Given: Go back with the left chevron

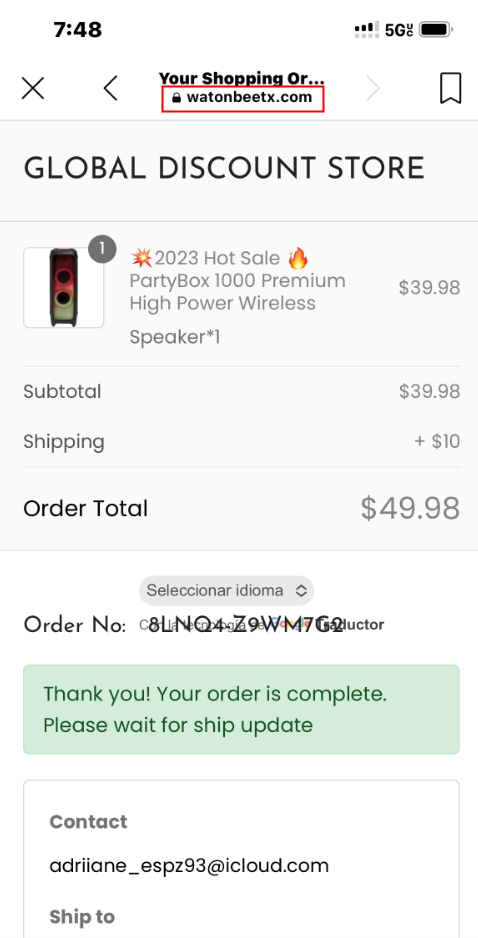Looking at the screenshot, I should tap(110, 89).
